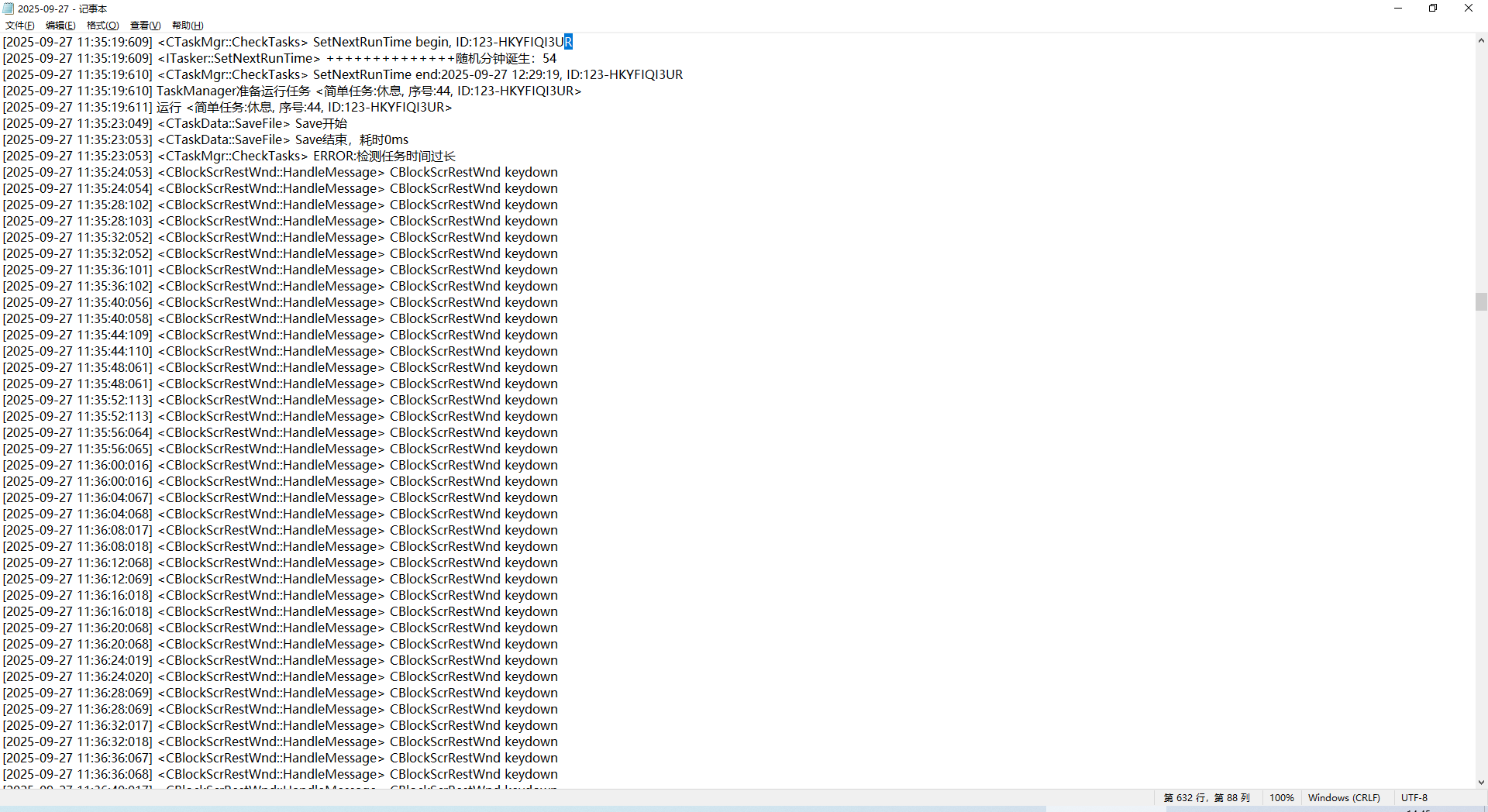1488x812 pixels.
Task: Click the scroll-up arrow of vertical scrollbar
Action: point(1481,40)
